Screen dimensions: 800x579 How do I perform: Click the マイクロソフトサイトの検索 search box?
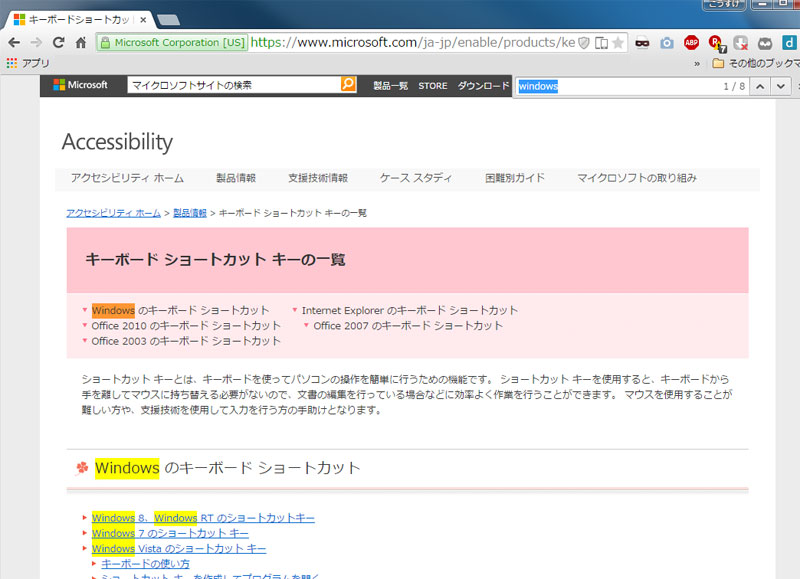pos(234,85)
